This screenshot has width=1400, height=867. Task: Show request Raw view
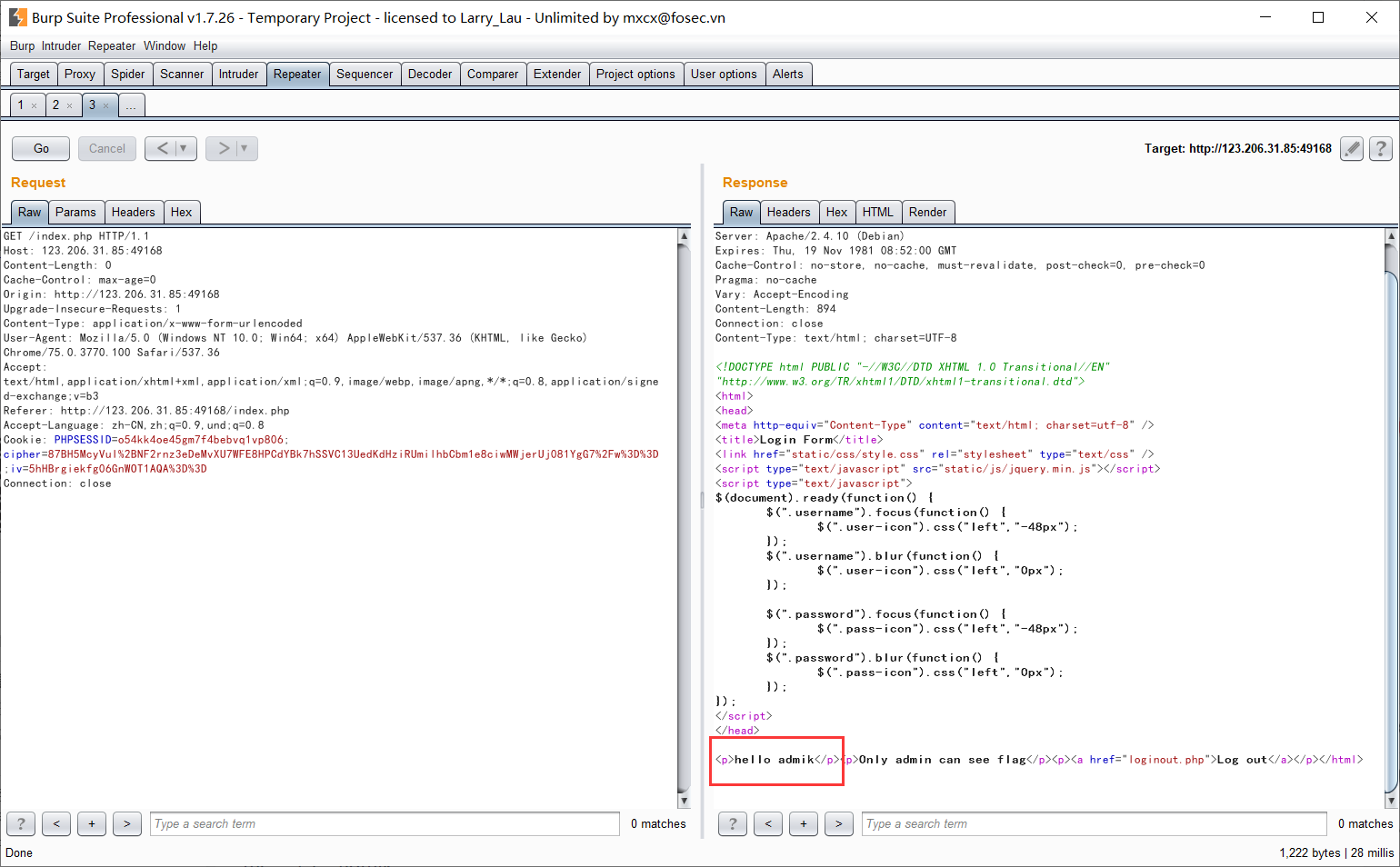[x=29, y=212]
